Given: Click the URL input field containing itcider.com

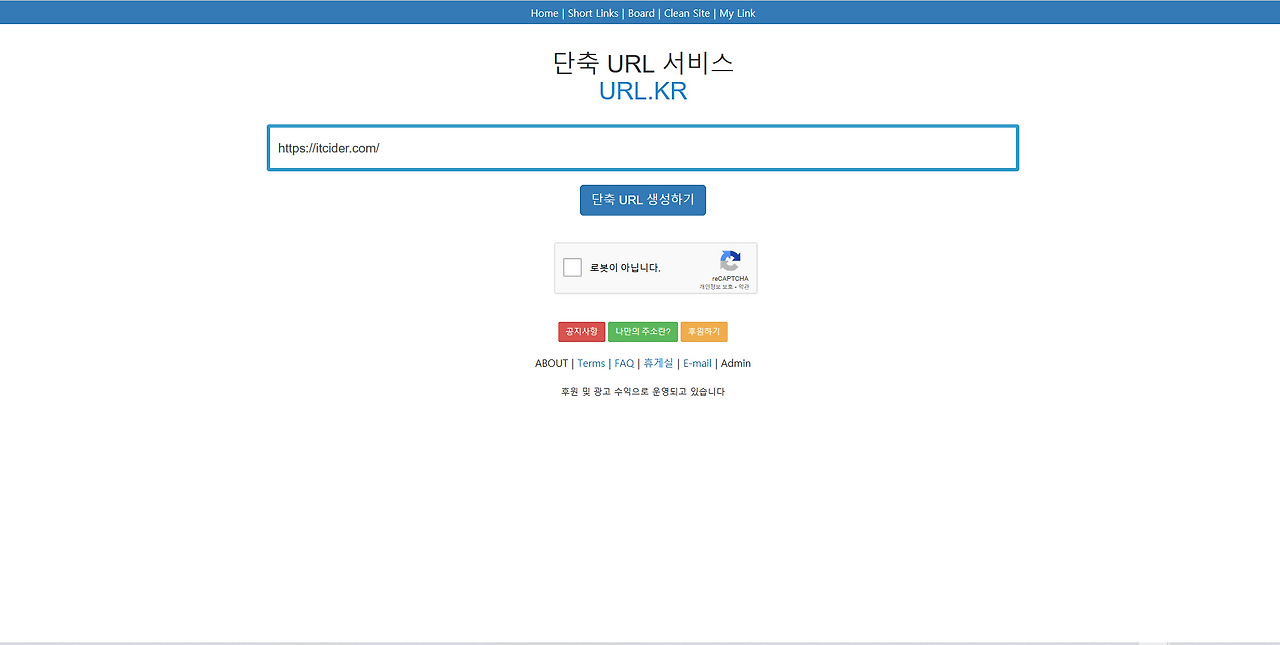Looking at the screenshot, I should click(x=642, y=147).
